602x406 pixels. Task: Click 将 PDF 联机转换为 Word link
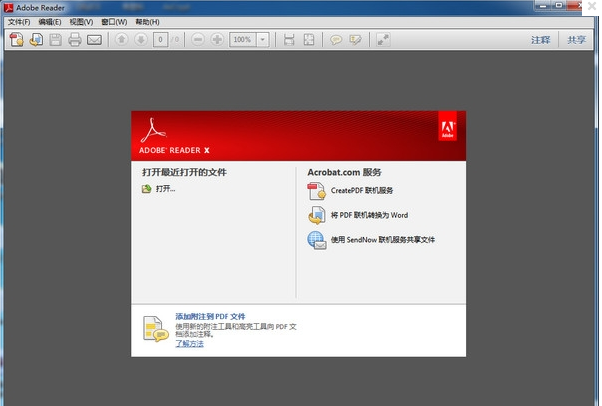[x=369, y=215]
